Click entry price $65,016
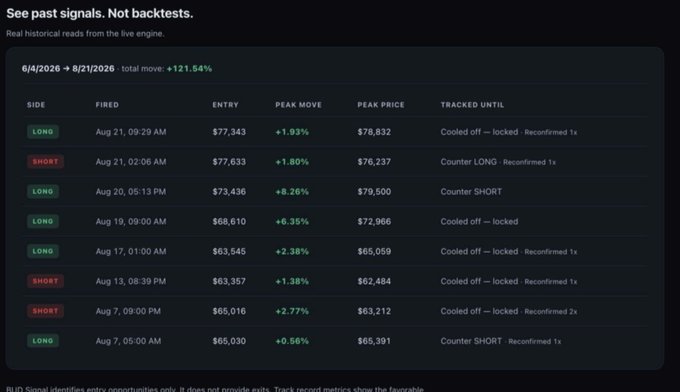Screen dimensions: 680x392 229,311
